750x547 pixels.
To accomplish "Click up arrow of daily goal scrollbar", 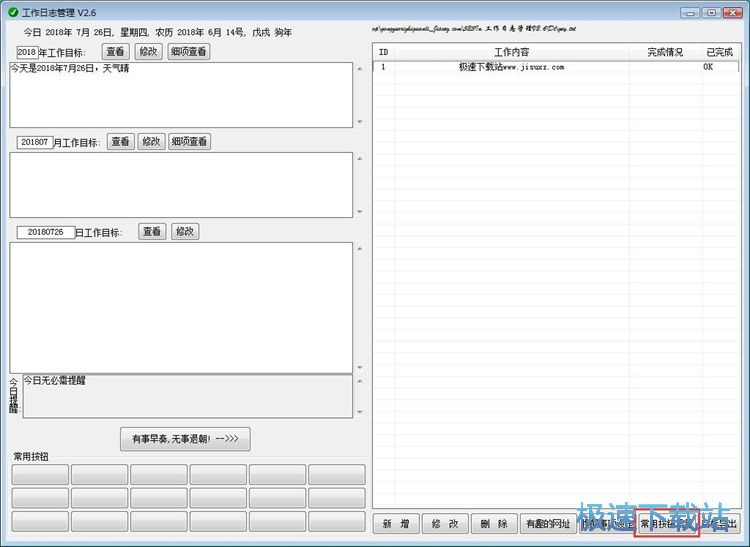I will (x=360, y=249).
